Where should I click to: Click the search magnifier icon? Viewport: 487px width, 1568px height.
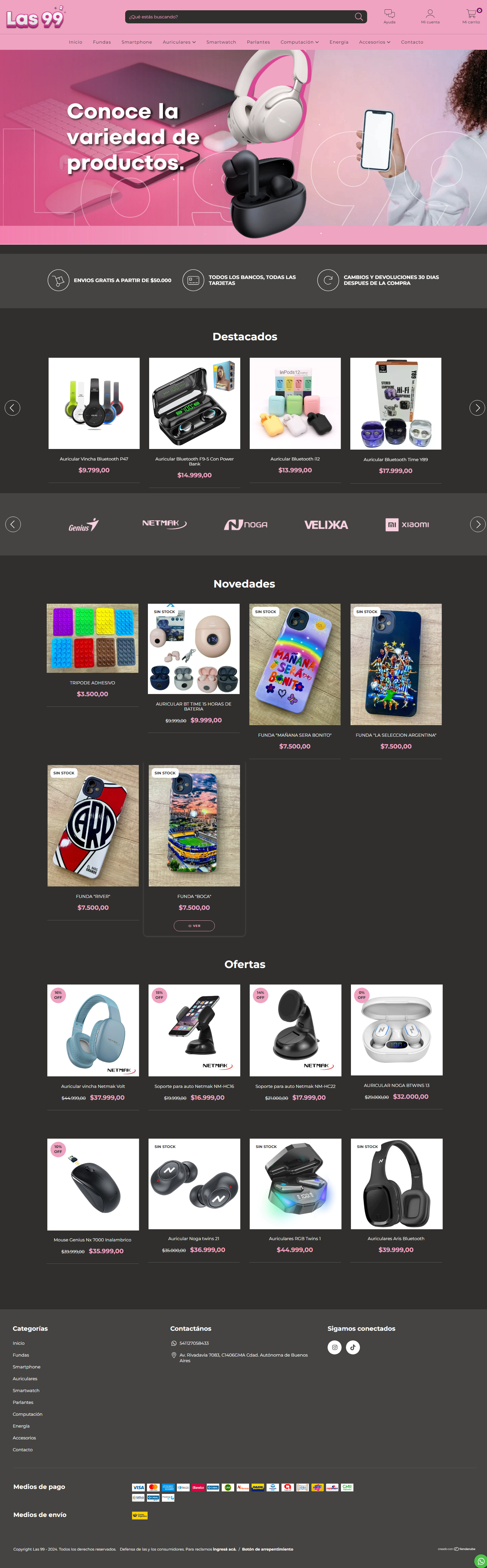click(358, 17)
